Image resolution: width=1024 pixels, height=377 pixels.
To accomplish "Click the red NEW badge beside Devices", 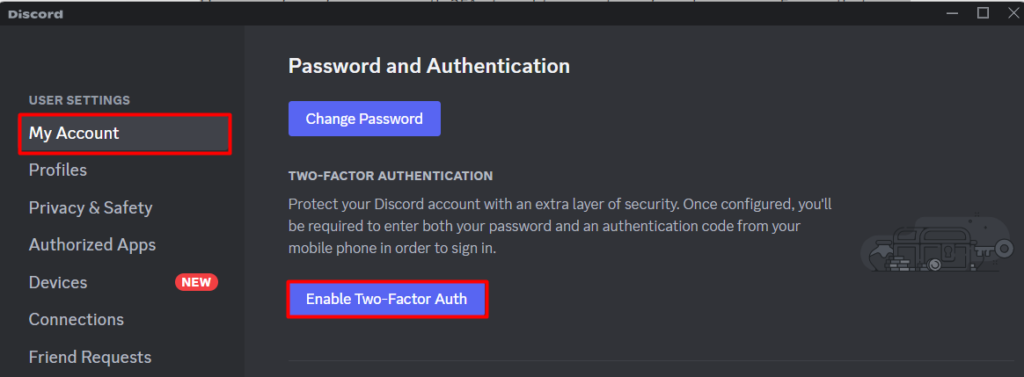I will [x=196, y=282].
